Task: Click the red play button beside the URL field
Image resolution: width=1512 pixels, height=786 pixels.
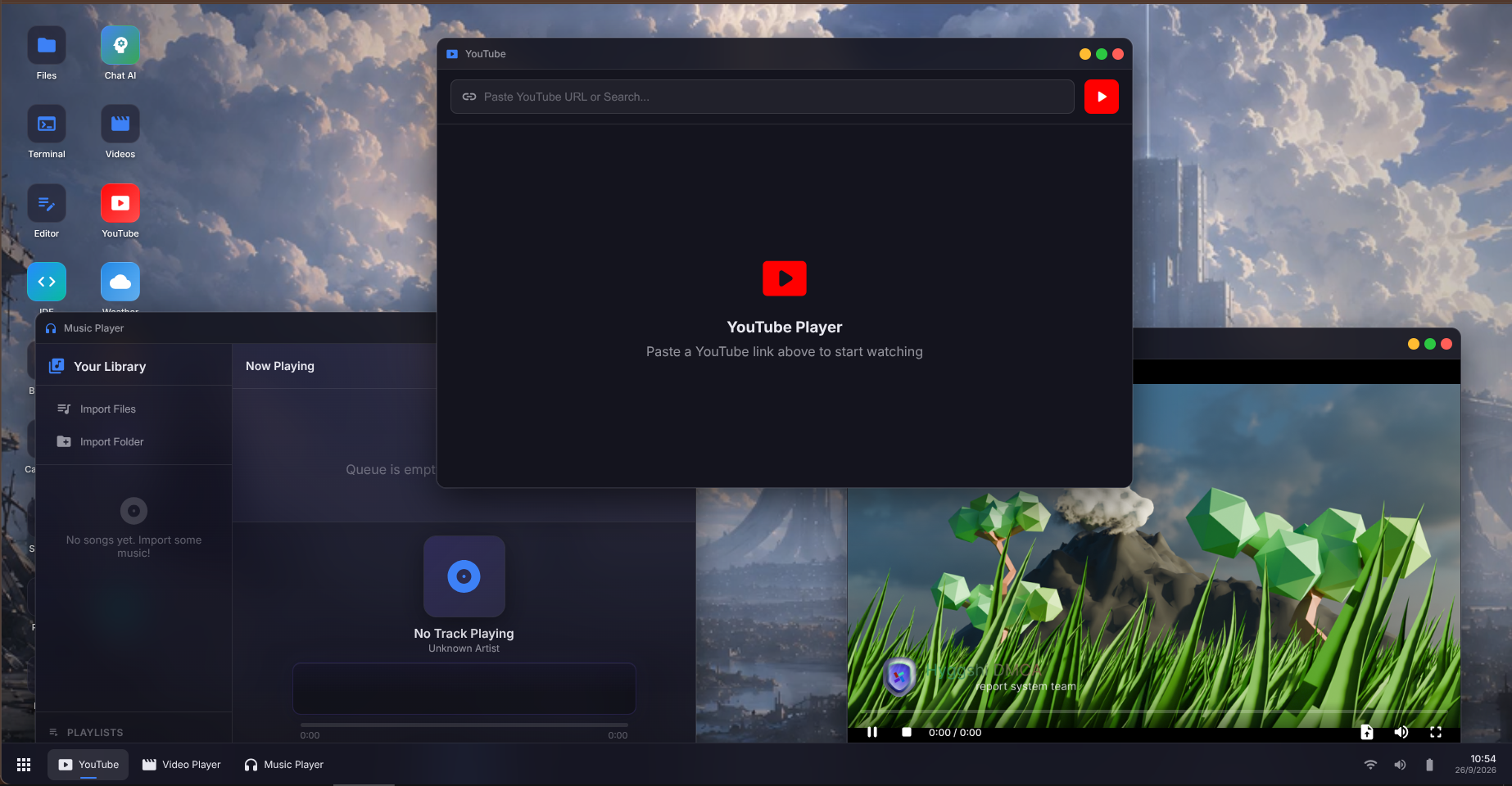Action: point(1102,97)
